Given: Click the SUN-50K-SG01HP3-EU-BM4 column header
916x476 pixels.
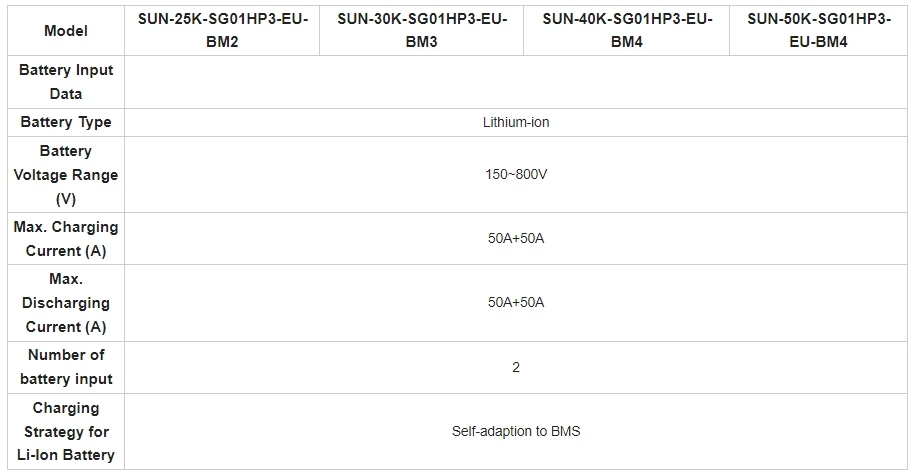Looking at the screenshot, I should click(x=818, y=31).
